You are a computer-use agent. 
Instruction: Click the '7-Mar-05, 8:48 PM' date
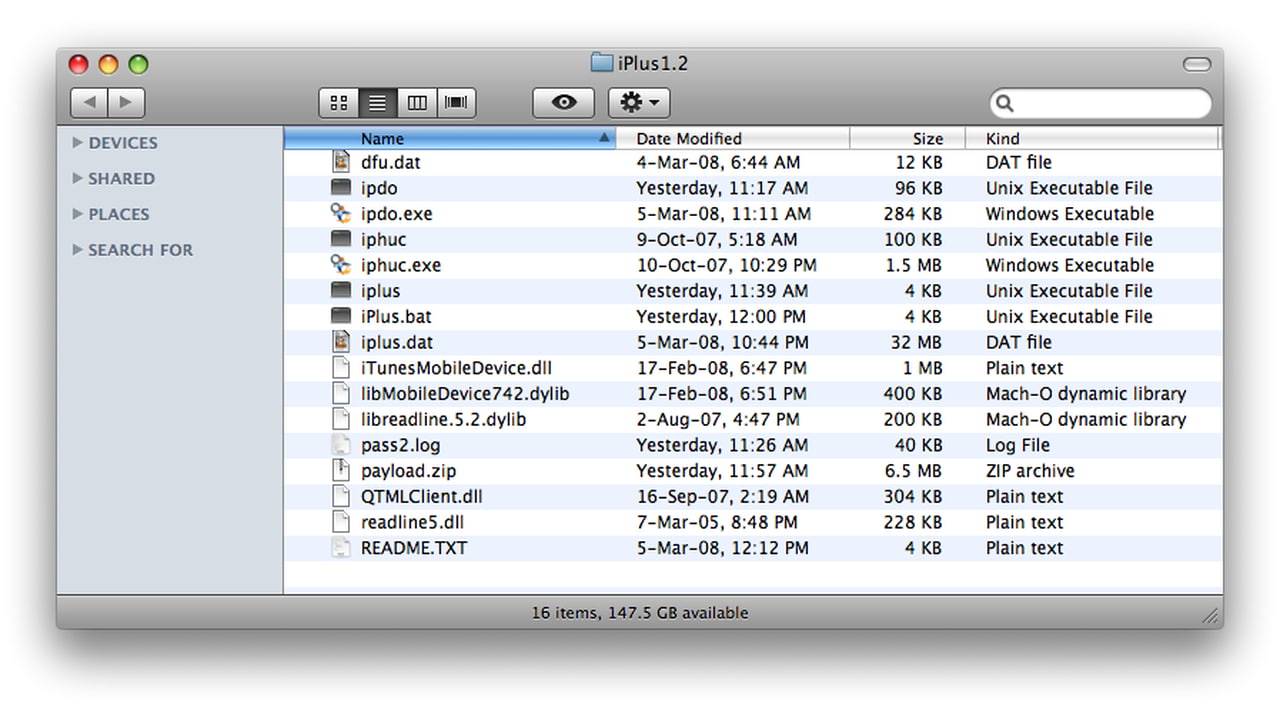coord(717,522)
